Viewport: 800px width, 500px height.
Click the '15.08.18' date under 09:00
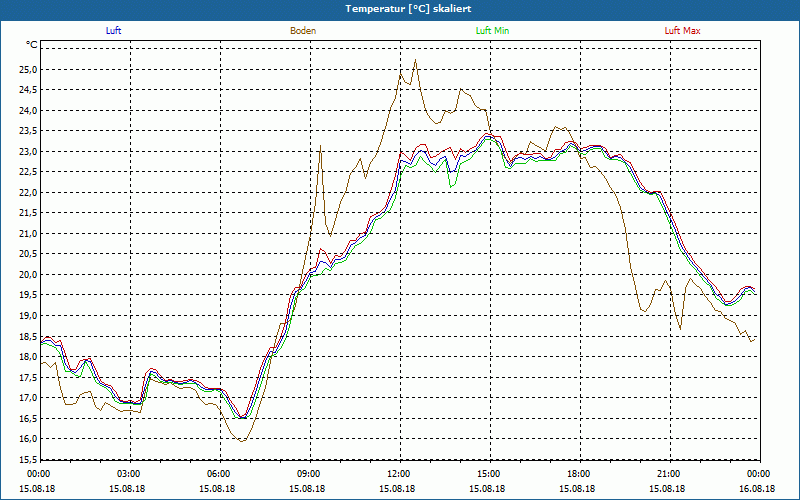[x=308, y=488]
